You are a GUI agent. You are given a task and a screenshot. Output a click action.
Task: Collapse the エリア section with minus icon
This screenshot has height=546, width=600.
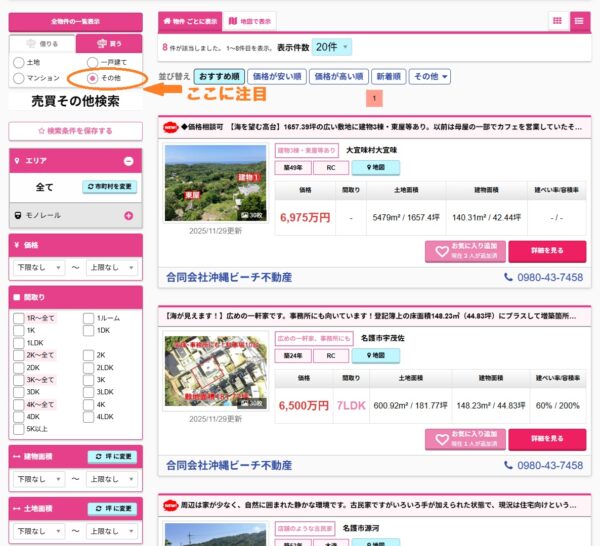click(x=128, y=161)
